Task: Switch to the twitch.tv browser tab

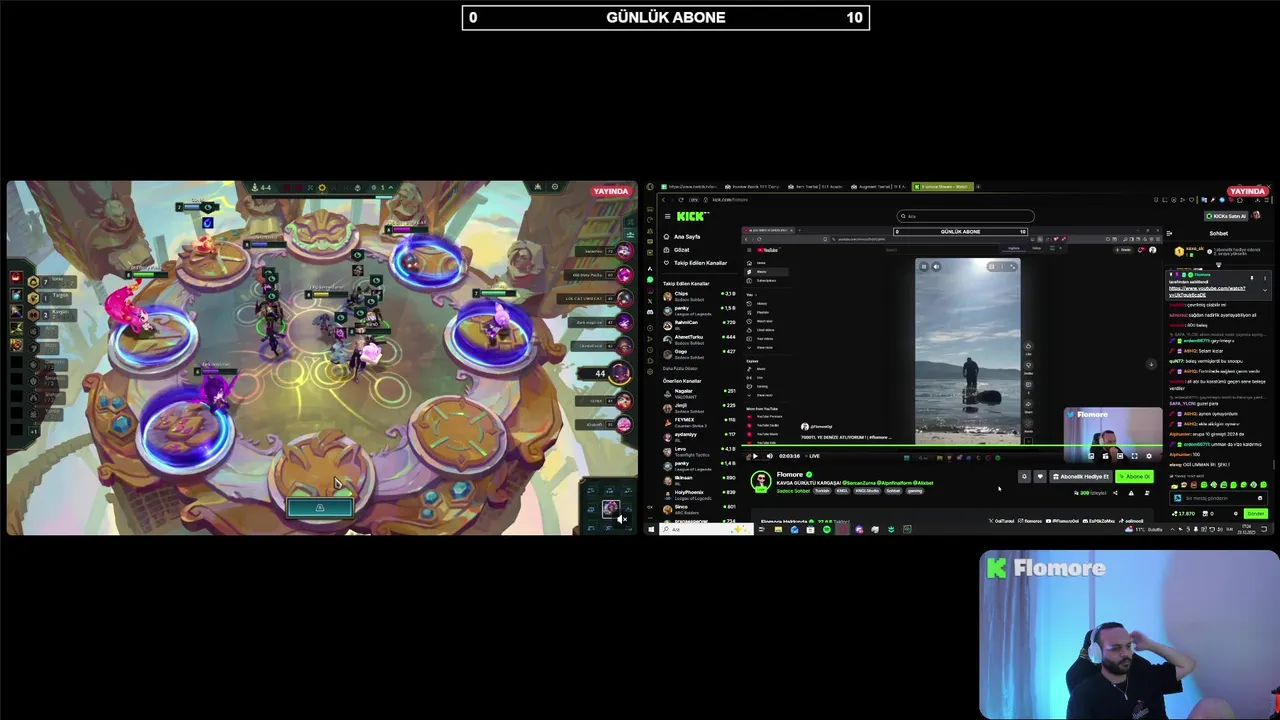Action: click(x=689, y=187)
